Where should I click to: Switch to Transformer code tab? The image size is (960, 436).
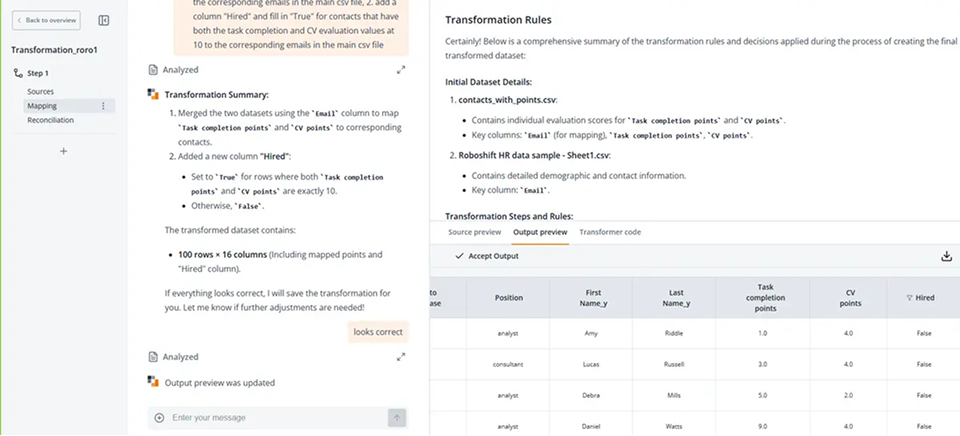610,232
